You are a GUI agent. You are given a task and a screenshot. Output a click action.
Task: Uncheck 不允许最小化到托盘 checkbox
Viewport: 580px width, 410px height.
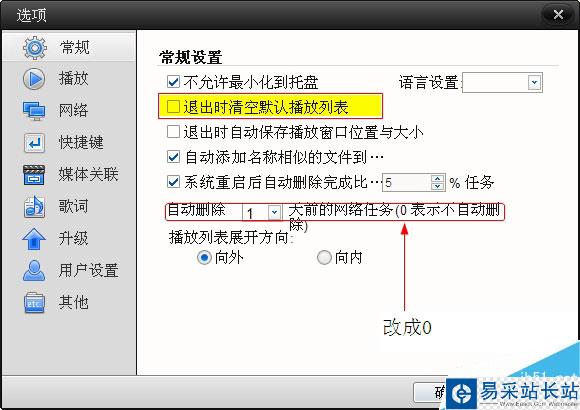pos(173,82)
